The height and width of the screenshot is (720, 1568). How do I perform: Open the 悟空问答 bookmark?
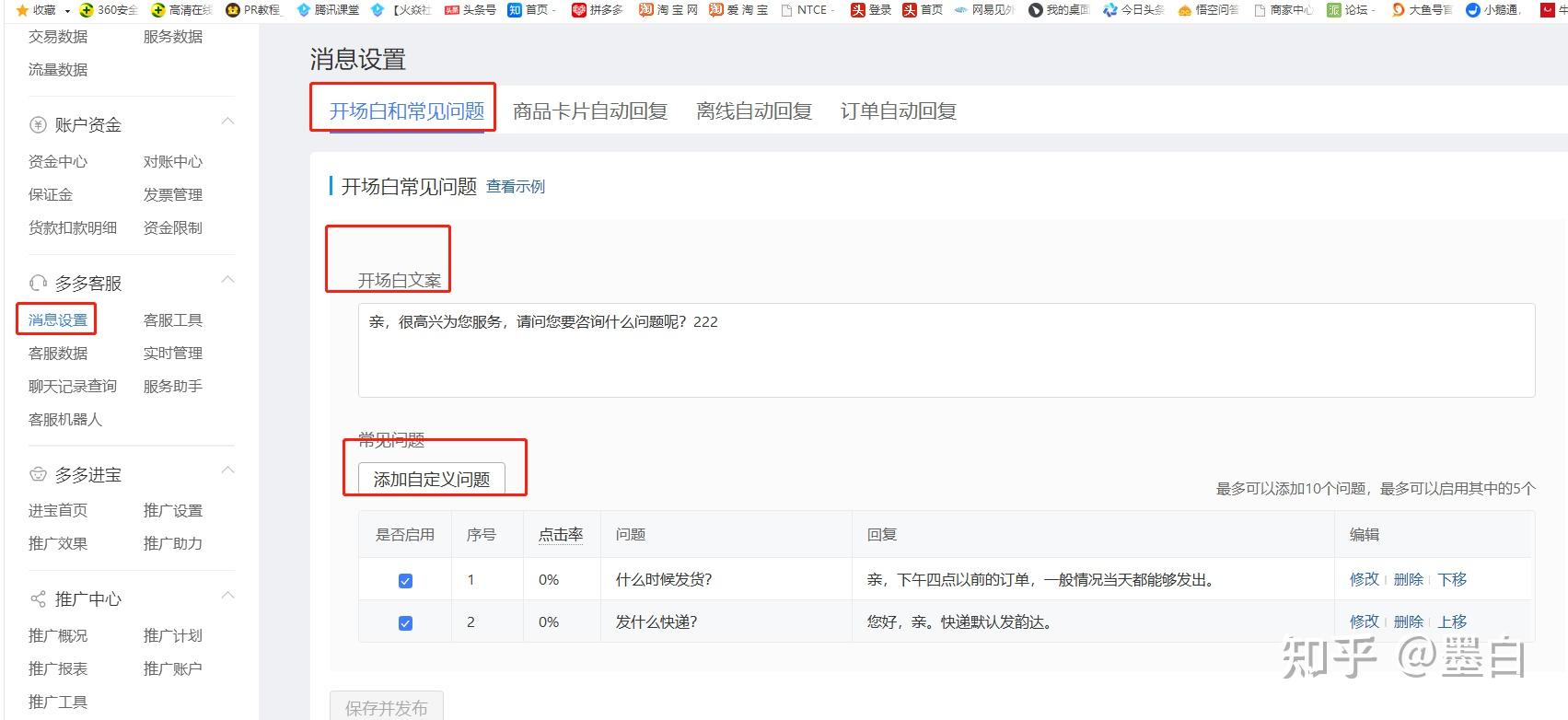[x=1208, y=10]
